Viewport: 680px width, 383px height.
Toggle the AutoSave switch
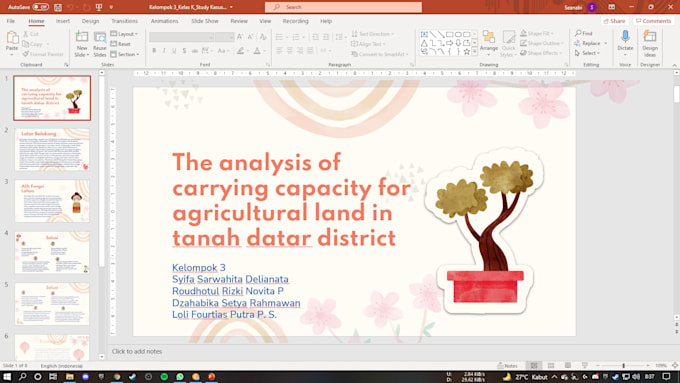point(40,7)
